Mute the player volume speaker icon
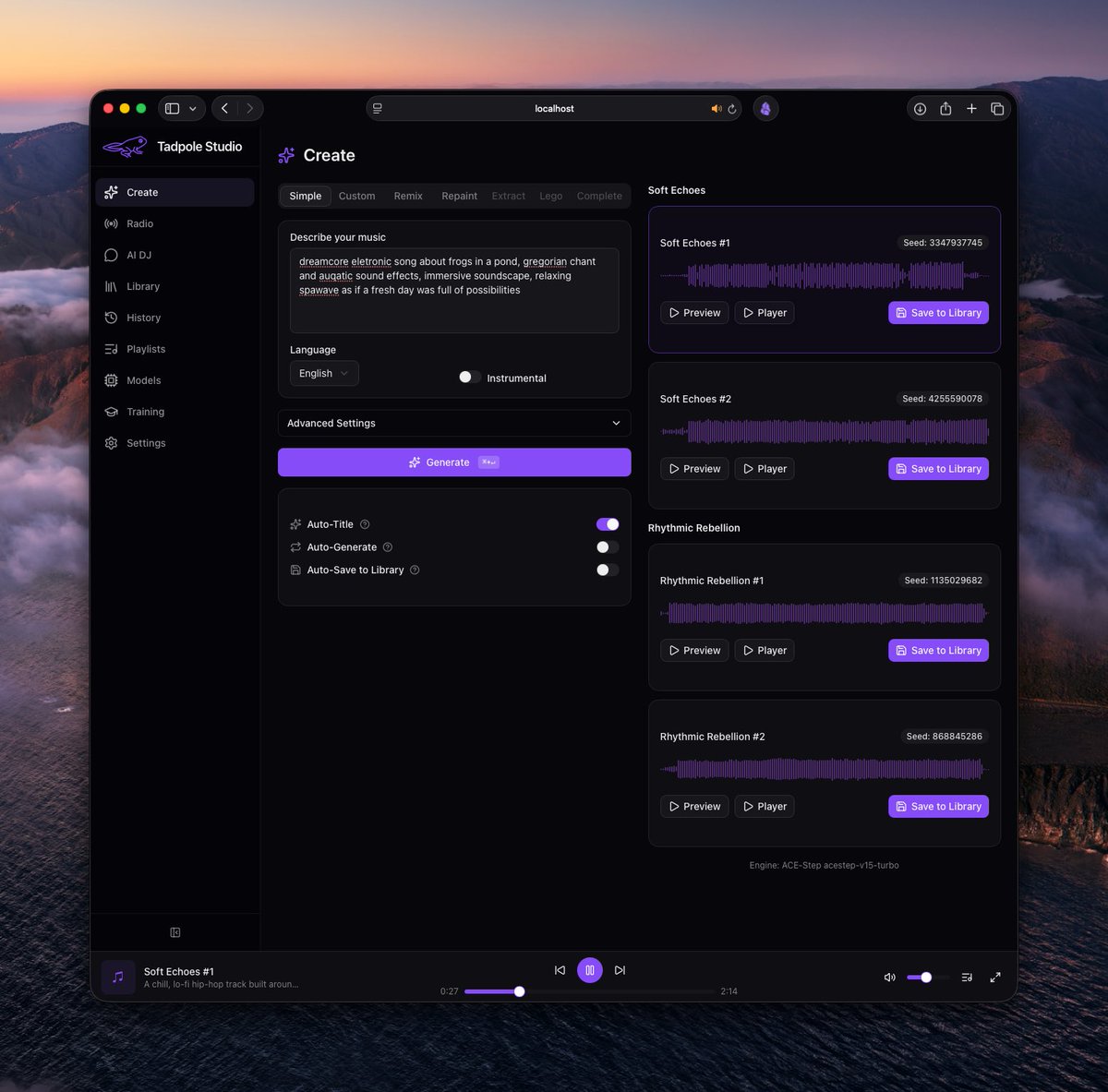Viewport: 1108px width, 1092px height. pyautogui.click(x=890, y=978)
